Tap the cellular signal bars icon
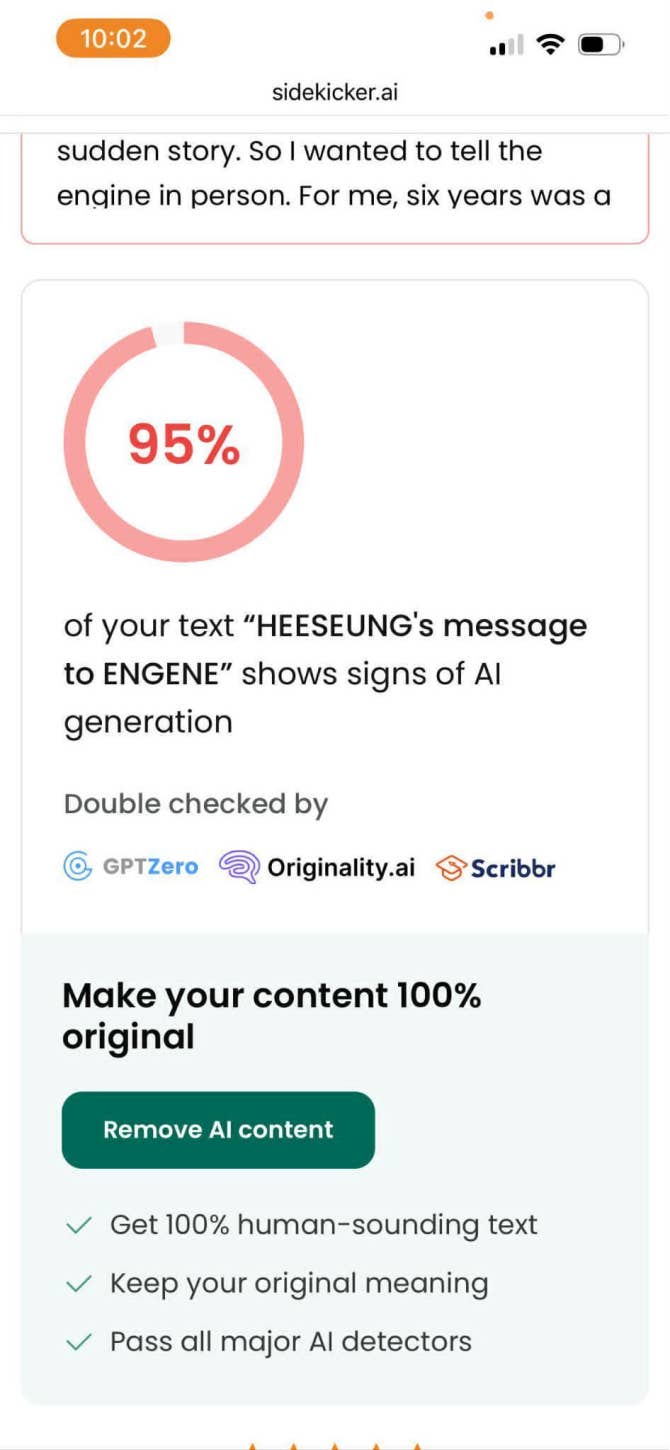The width and height of the screenshot is (670, 1450). (x=507, y=46)
